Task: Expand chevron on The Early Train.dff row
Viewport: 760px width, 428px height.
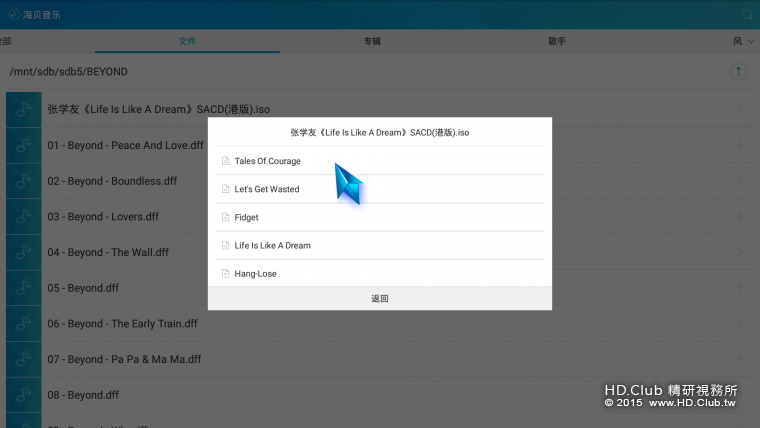Action: click(740, 324)
